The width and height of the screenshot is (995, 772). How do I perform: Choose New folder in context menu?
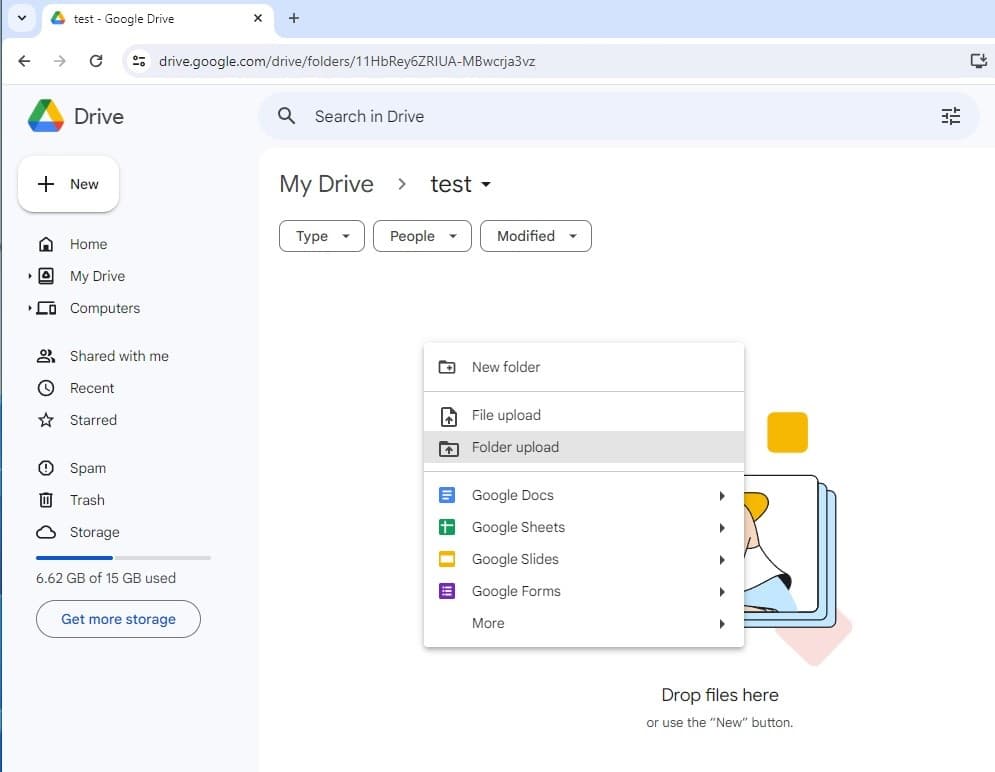click(x=506, y=367)
